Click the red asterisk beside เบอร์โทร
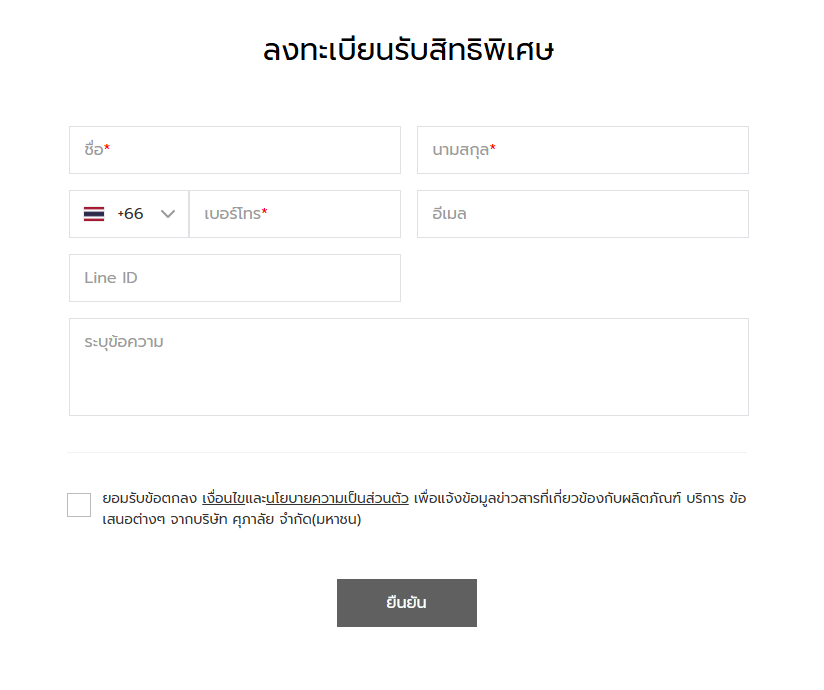824x690 pixels. [x=265, y=213]
